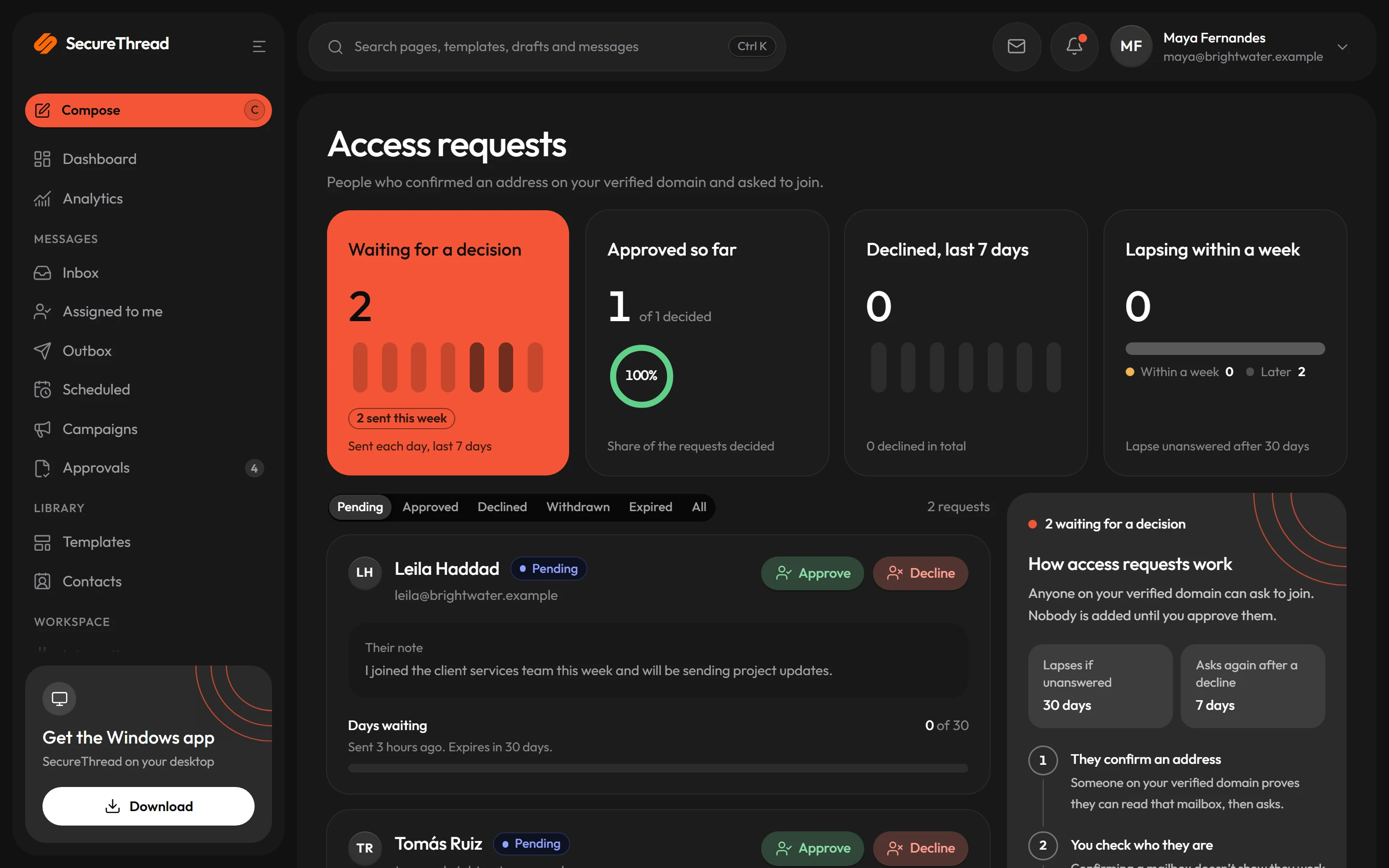Switch to the Approved tab
Screen dimensions: 1389x868
click(430, 507)
